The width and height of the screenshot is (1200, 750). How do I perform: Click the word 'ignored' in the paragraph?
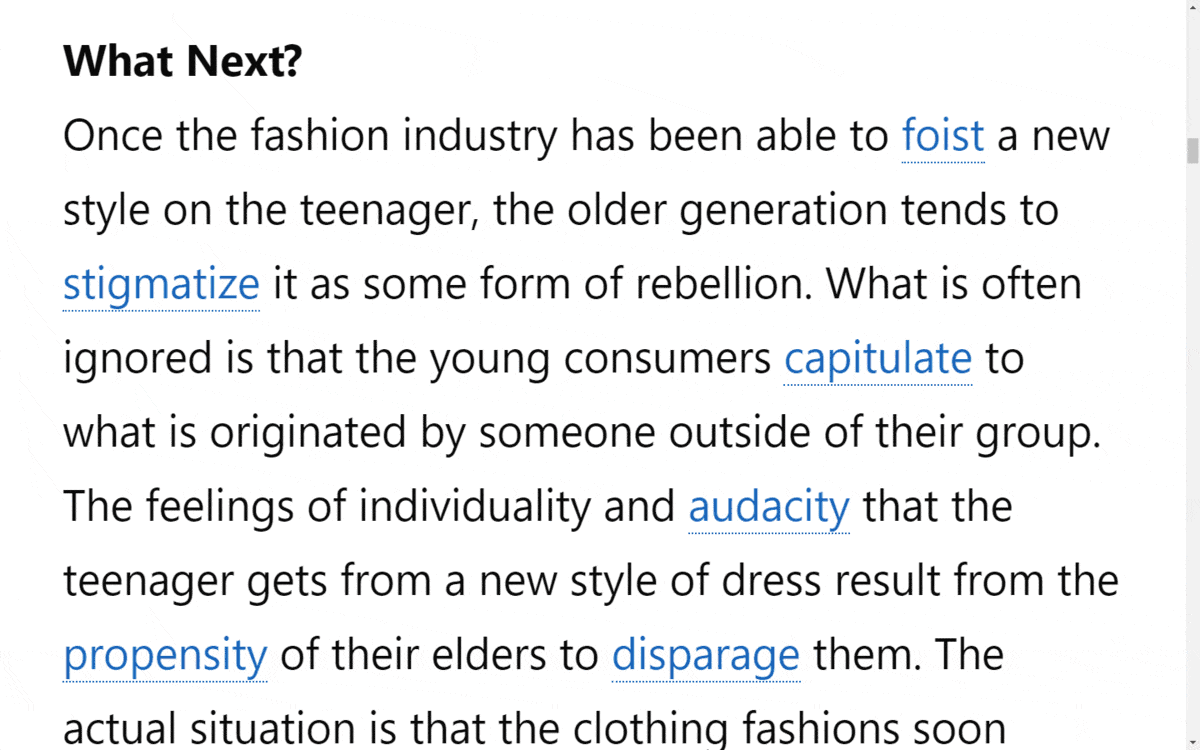(x=138, y=358)
